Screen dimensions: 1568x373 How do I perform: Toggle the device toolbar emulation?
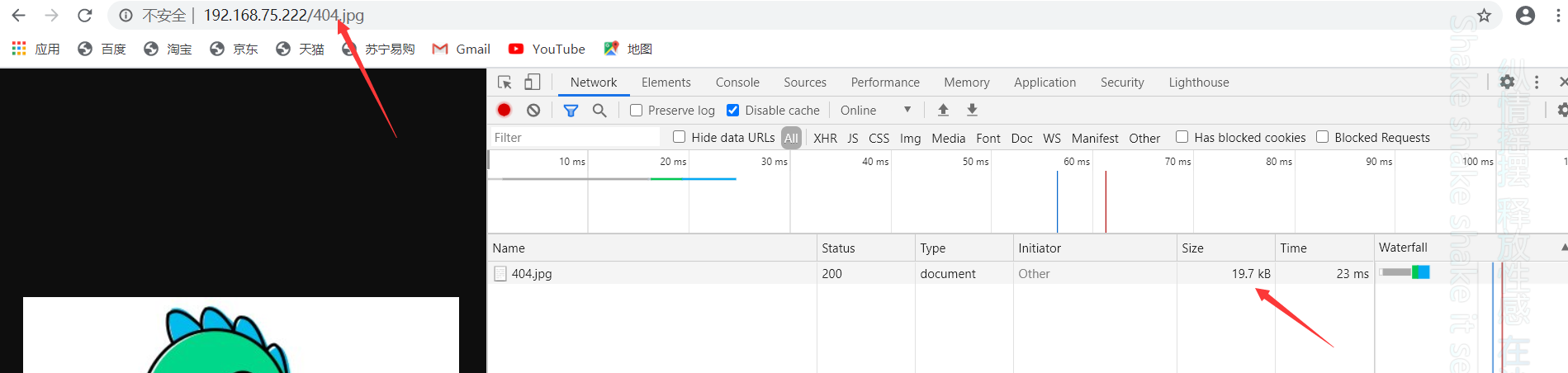533,82
